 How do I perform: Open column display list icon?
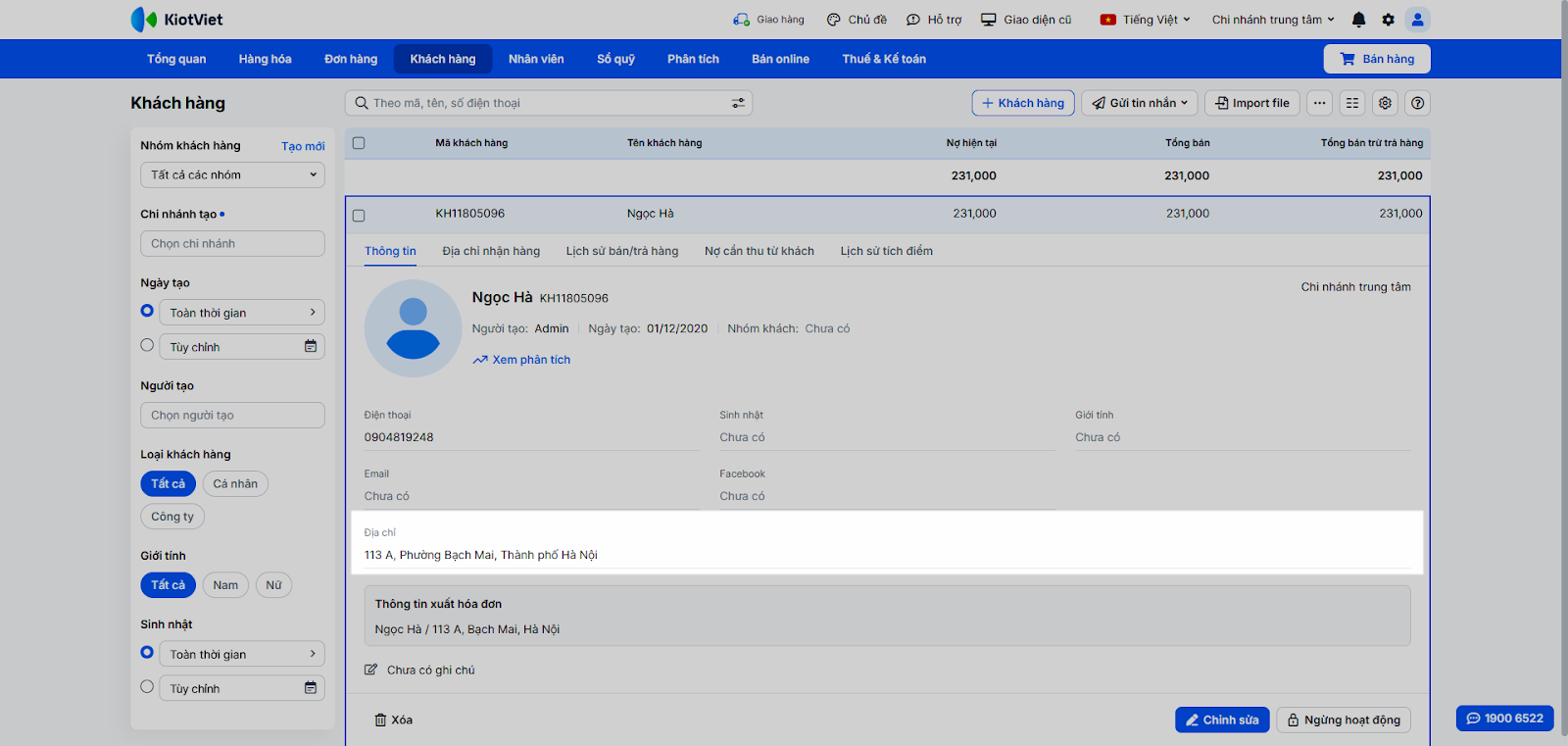1352,103
